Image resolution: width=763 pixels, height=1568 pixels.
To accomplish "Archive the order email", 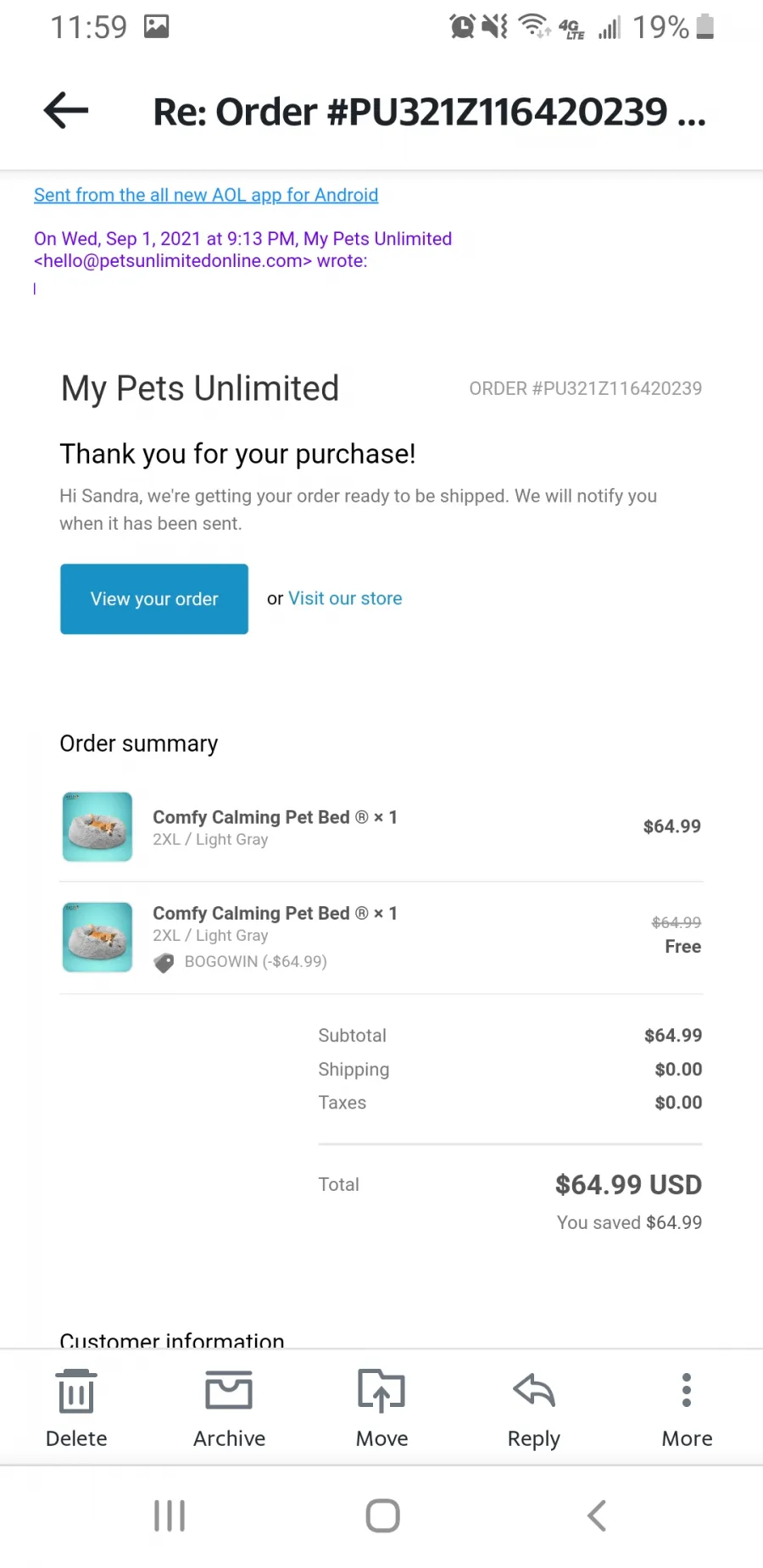I will pyautogui.click(x=229, y=1408).
